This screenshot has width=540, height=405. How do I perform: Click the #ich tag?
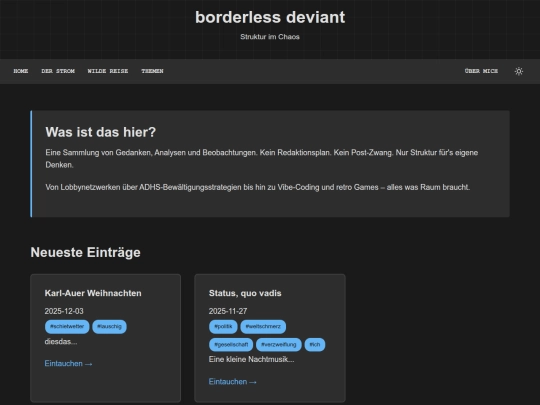coord(315,344)
